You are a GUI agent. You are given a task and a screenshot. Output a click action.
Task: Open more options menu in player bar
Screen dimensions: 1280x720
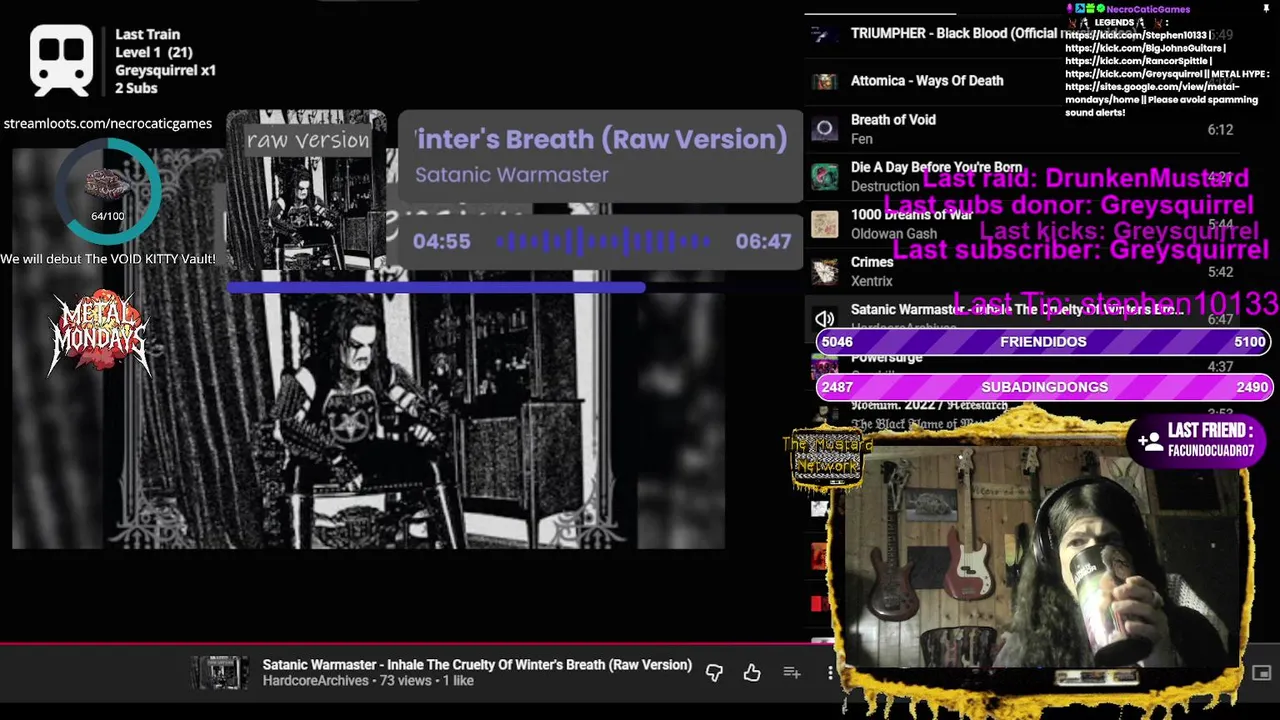click(830, 673)
